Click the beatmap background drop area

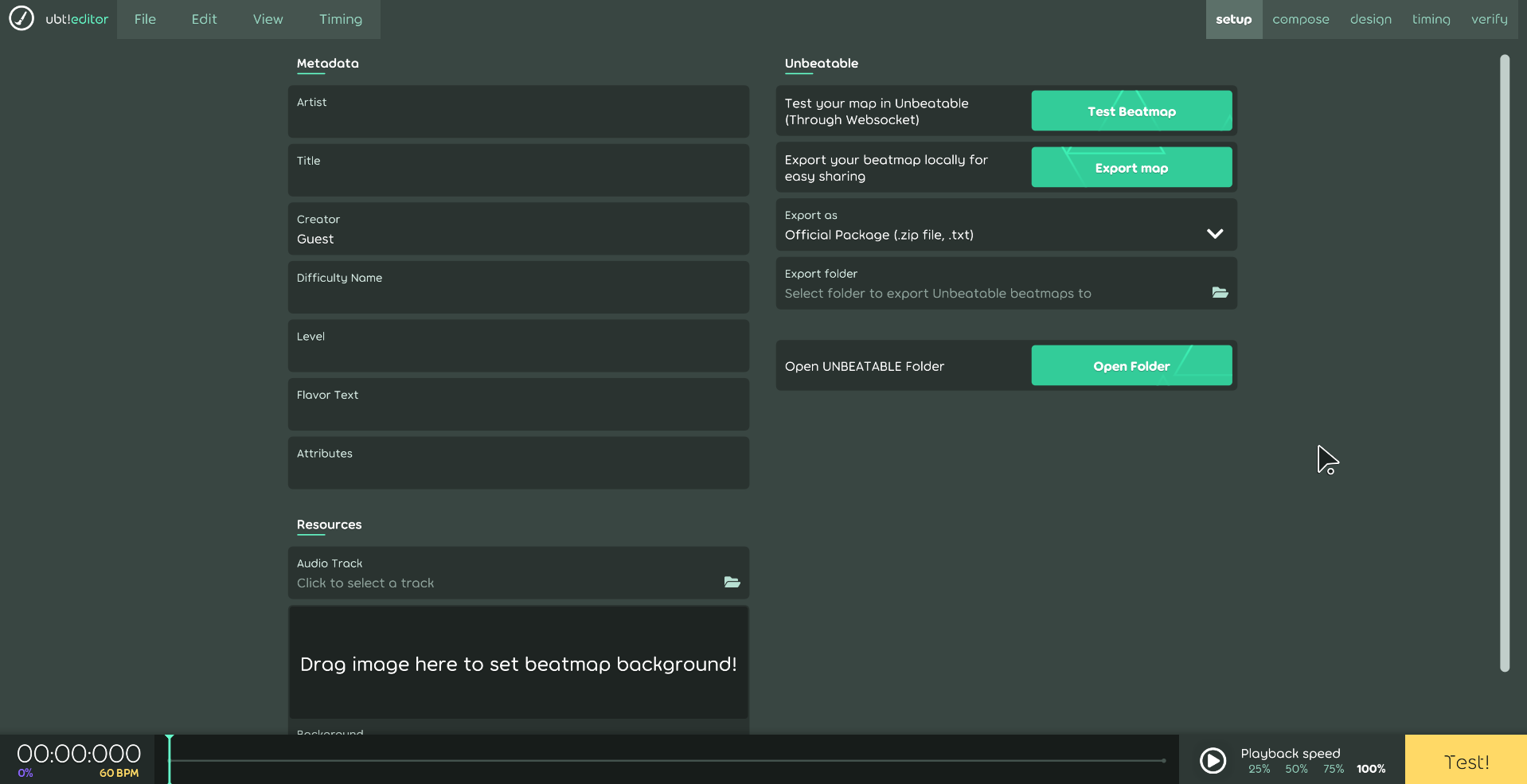[x=518, y=663]
